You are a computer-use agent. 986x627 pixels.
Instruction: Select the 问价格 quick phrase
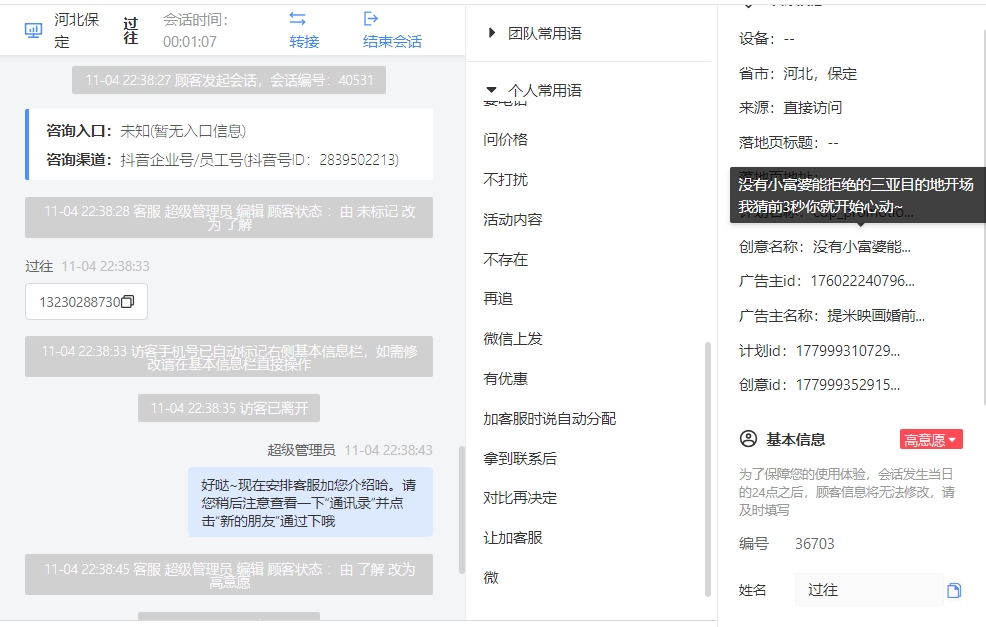coord(506,140)
